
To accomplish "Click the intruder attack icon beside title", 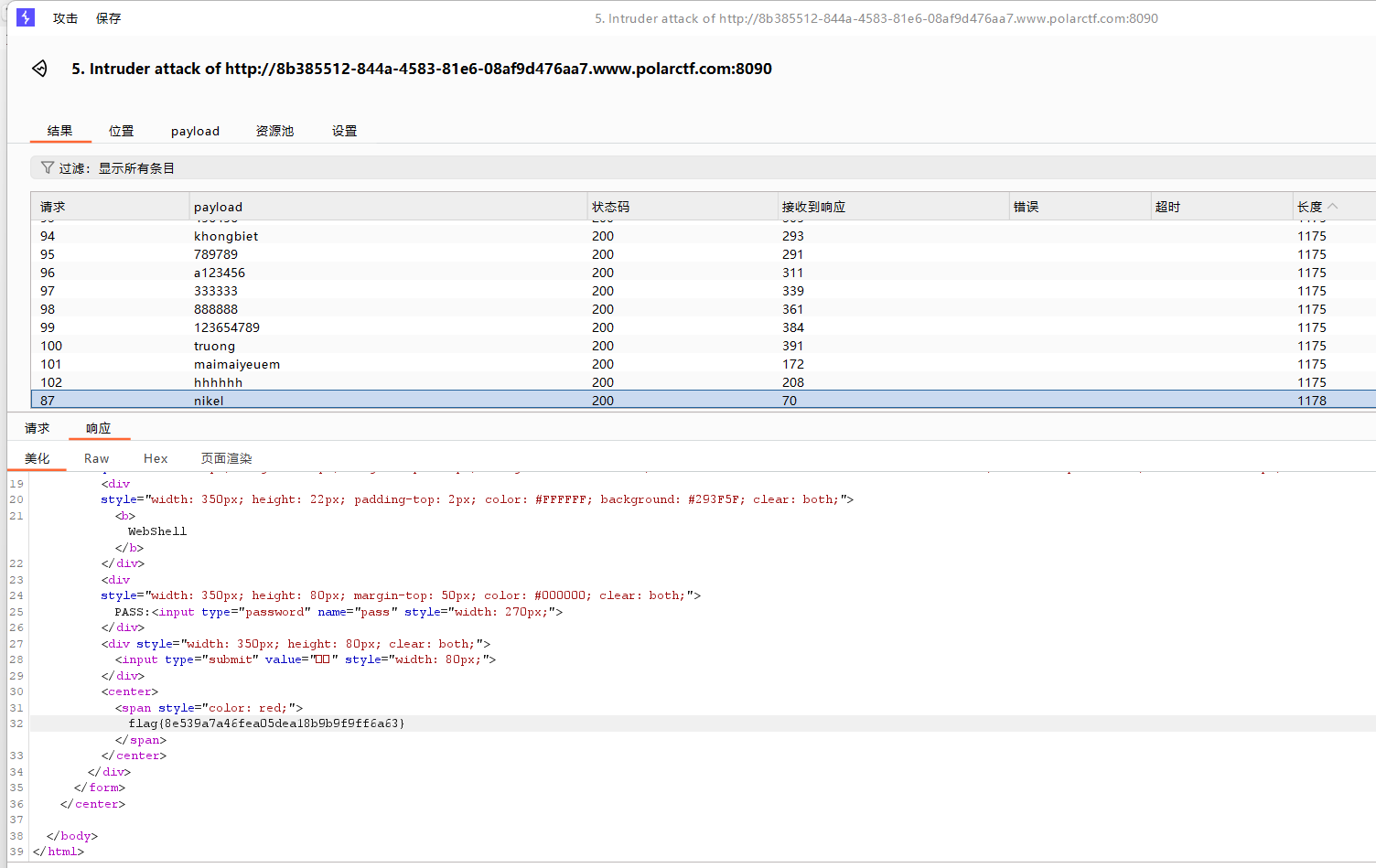I will (39, 69).
